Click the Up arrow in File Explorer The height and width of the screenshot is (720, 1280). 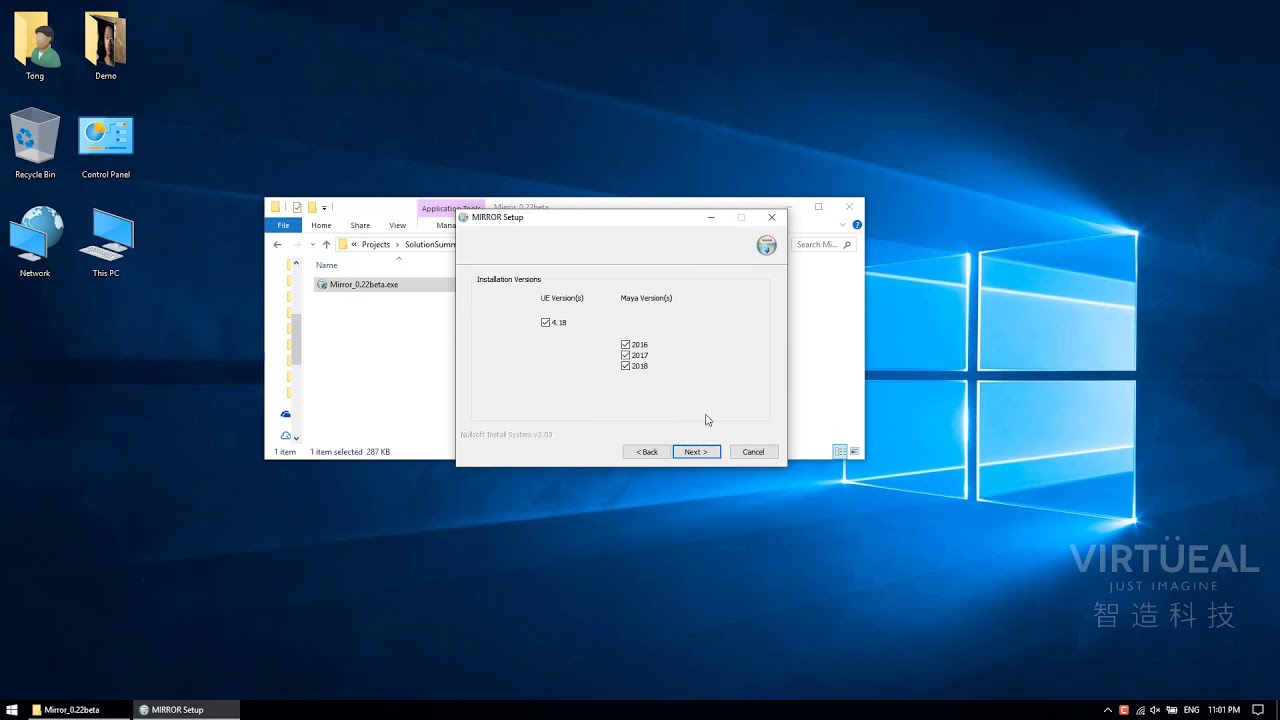326,244
